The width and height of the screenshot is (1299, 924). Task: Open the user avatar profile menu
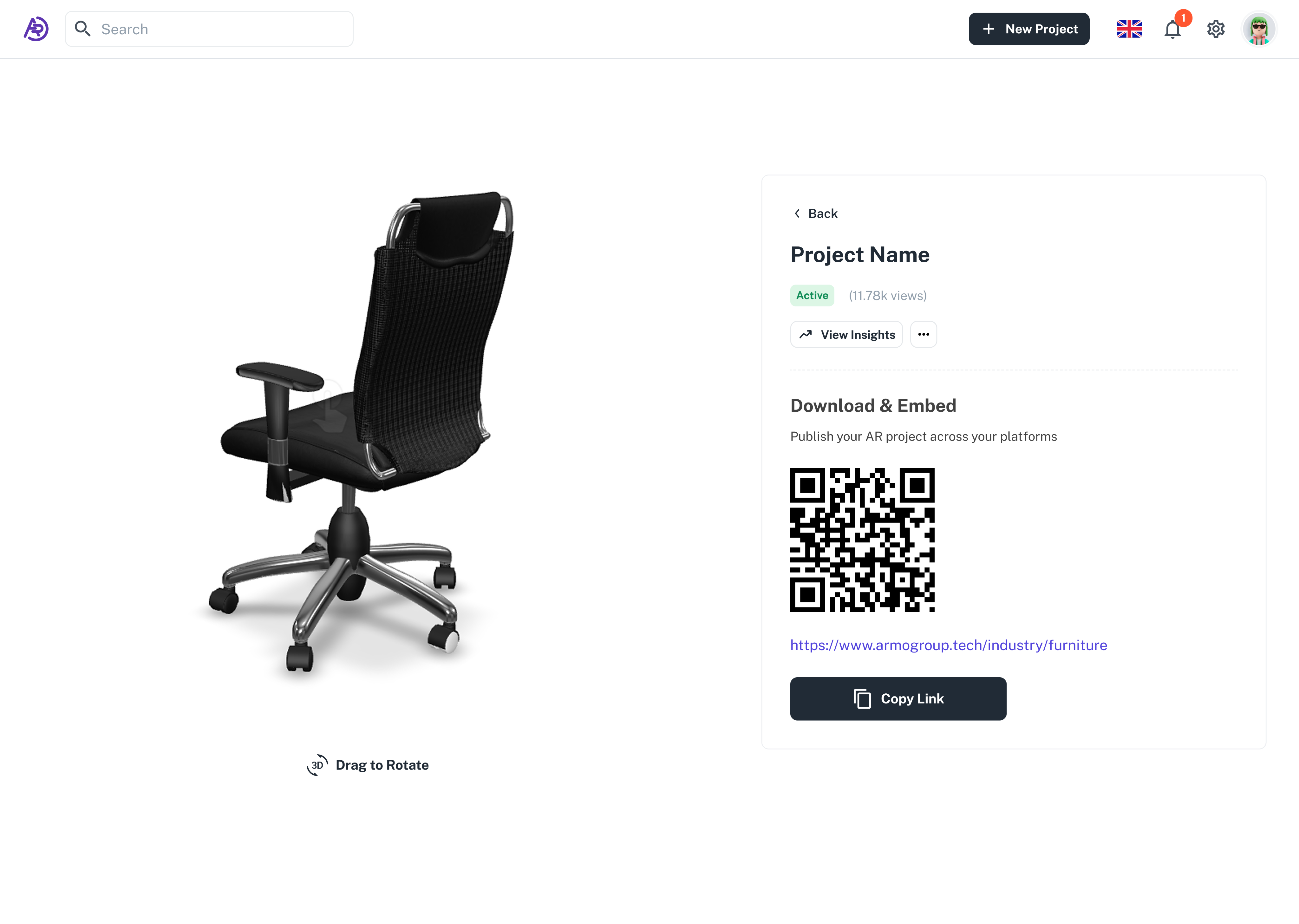click(1259, 29)
